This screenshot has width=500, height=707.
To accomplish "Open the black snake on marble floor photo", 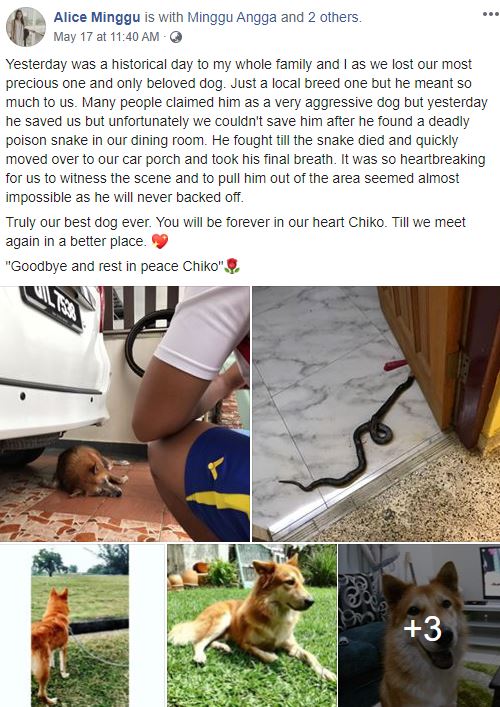I will [376, 413].
